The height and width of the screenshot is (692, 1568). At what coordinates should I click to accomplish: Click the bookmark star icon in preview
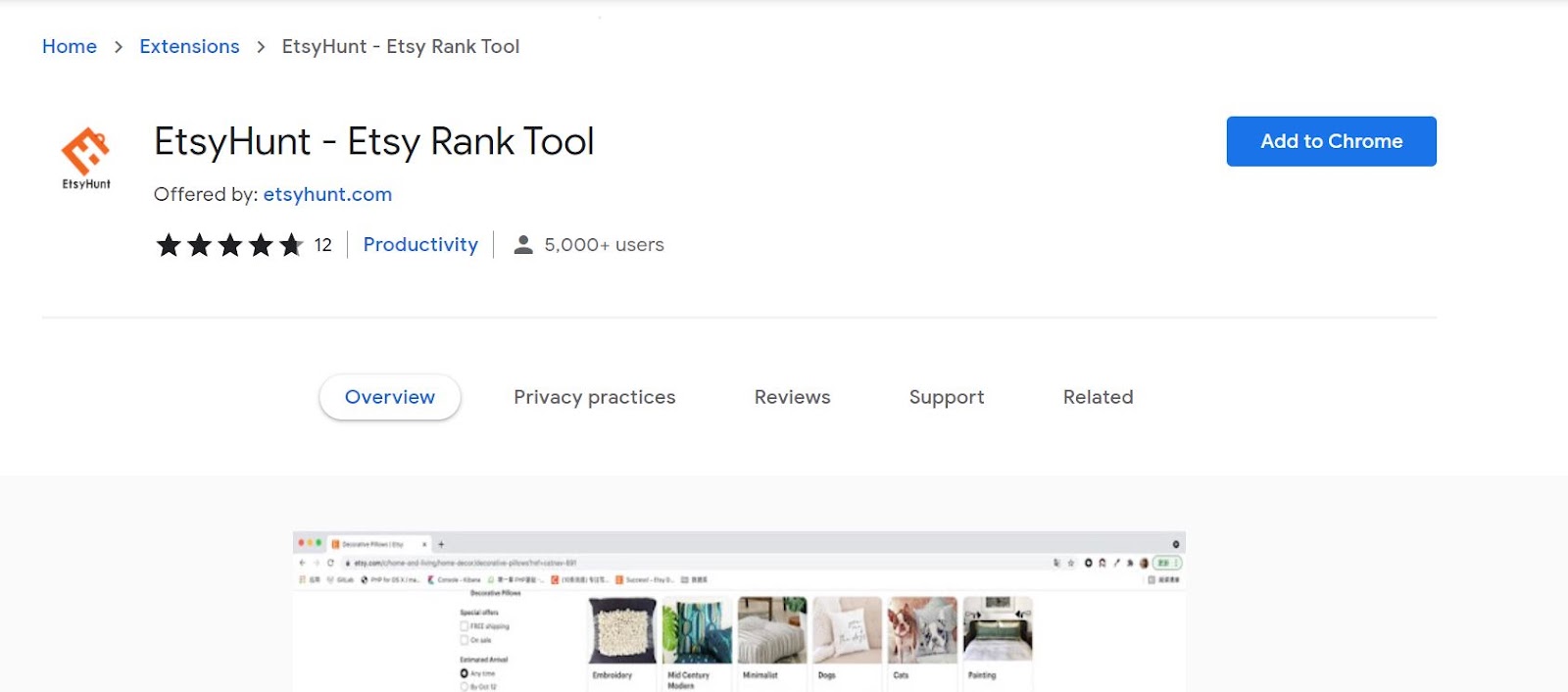point(1071,563)
